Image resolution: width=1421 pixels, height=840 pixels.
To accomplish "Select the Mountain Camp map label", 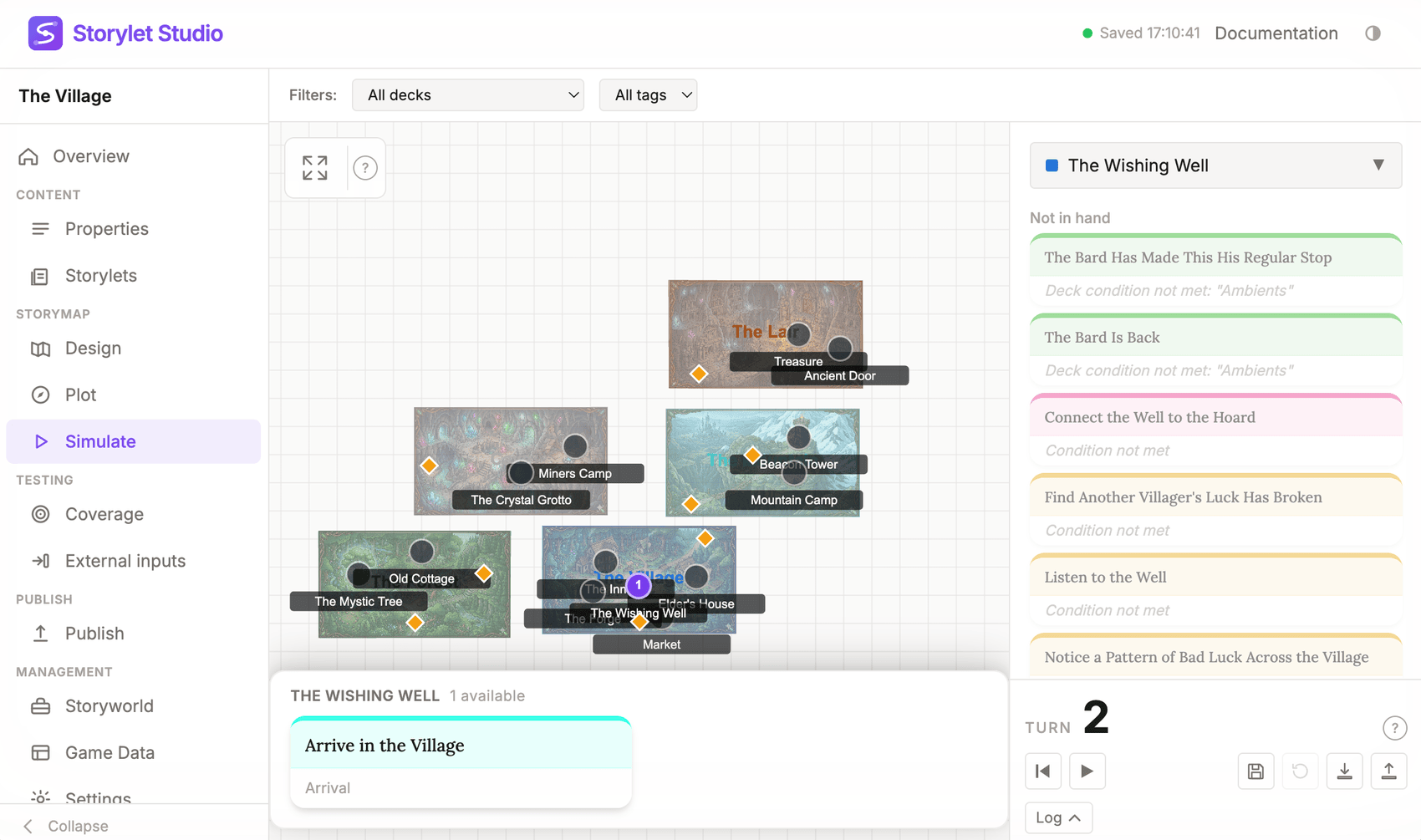I will coord(793,500).
